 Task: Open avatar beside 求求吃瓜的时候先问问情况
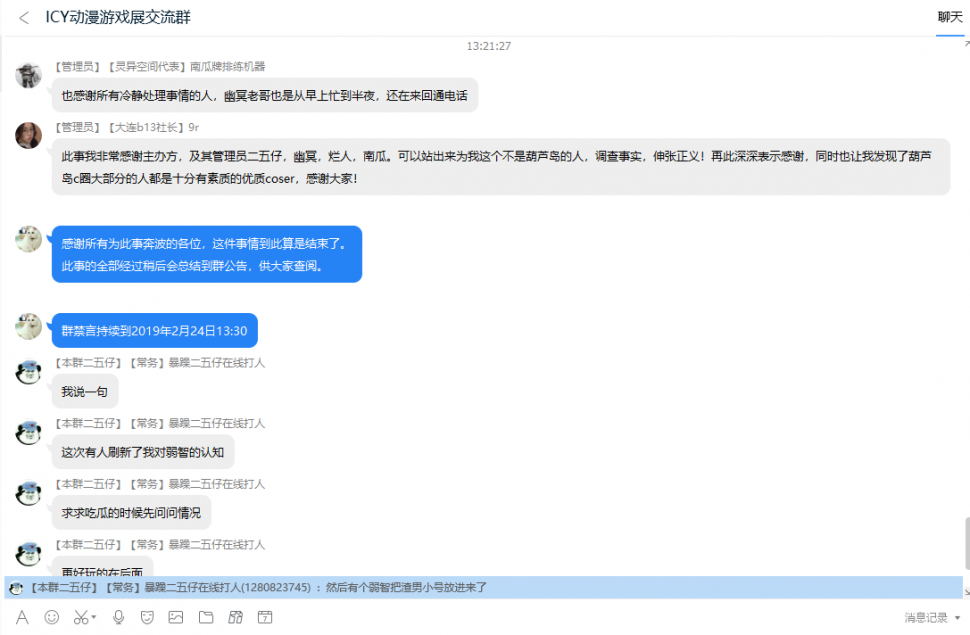pos(28,493)
